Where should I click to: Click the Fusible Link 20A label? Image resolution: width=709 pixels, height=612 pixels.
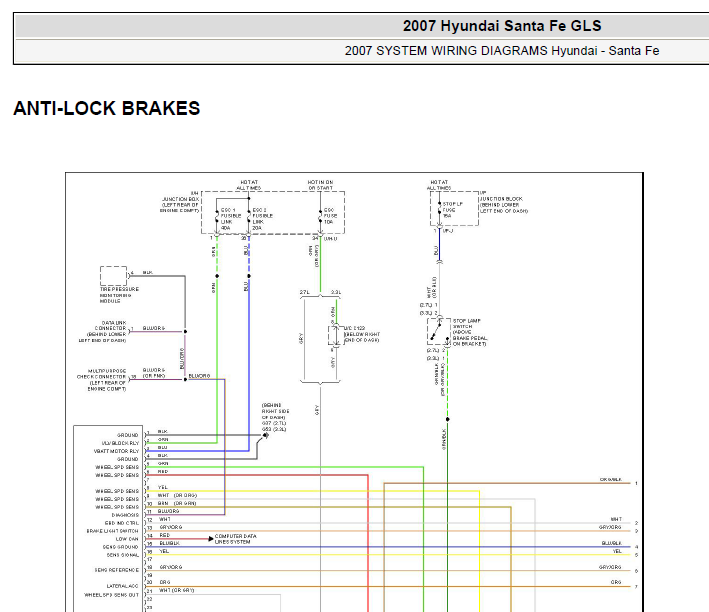pyautogui.click(x=262, y=219)
